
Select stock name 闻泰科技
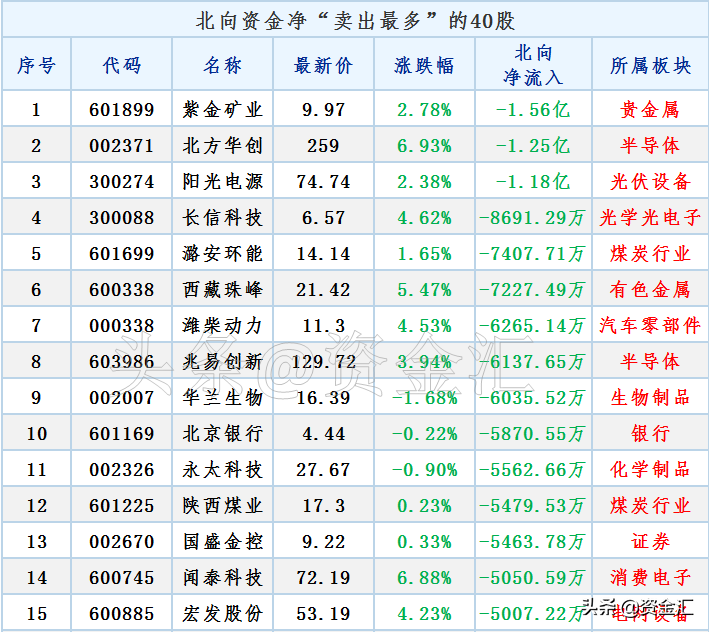point(222,578)
